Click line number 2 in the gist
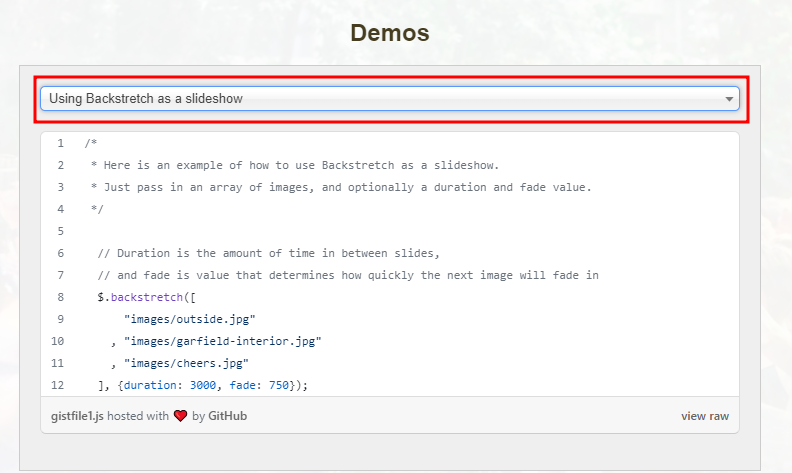This screenshot has height=473, width=792. pos(60,165)
